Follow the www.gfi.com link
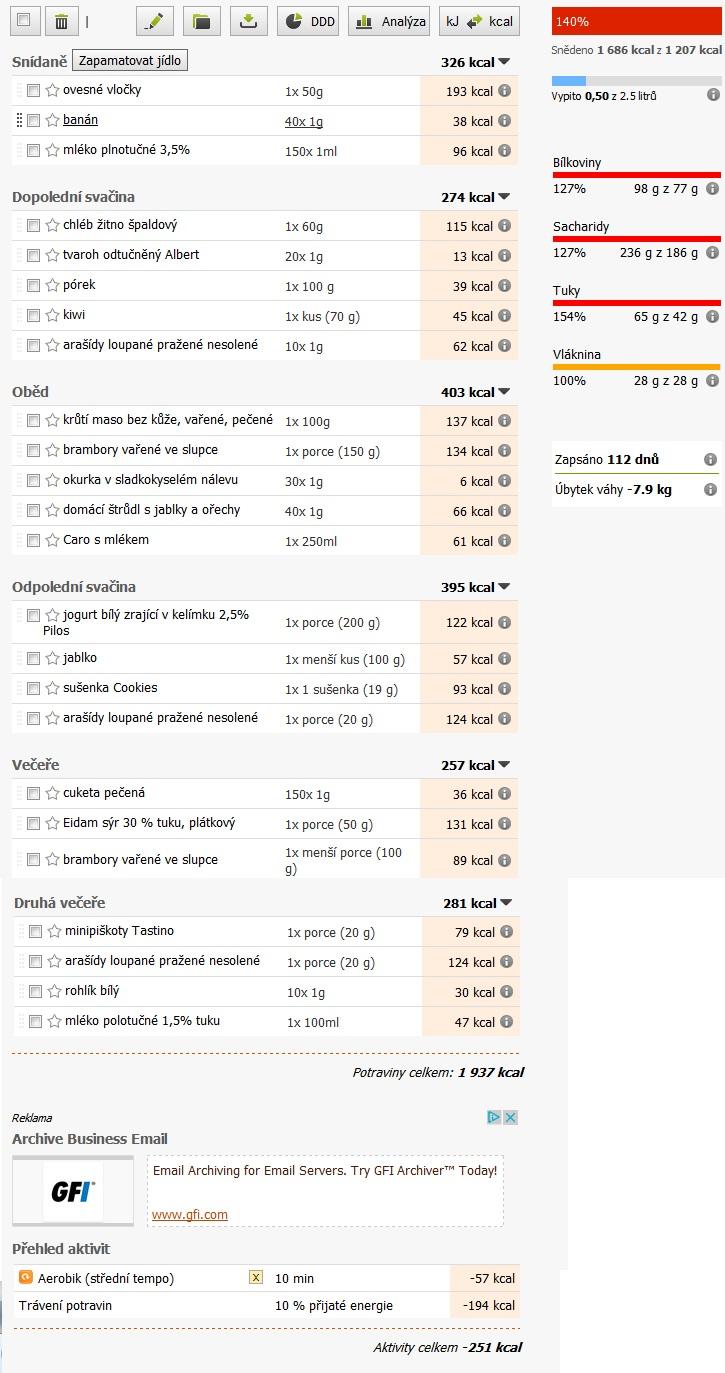The height and width of the screenshot is (1373, 725). click(x=190, y=1215)
